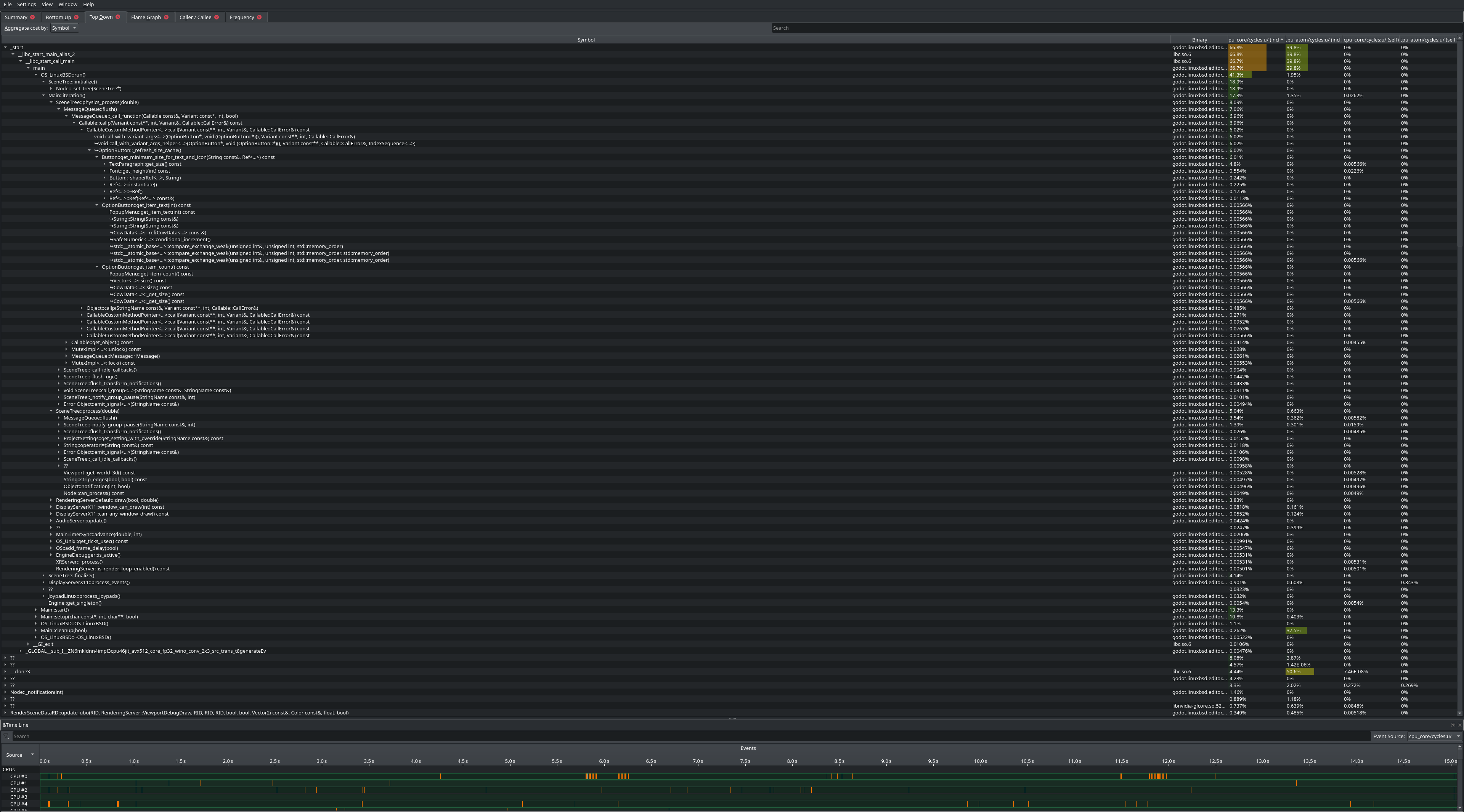Expand the Main::start() tree node
Image resolution: width=1464 pixels, height=812 pixels.
(x=36, y=610)
